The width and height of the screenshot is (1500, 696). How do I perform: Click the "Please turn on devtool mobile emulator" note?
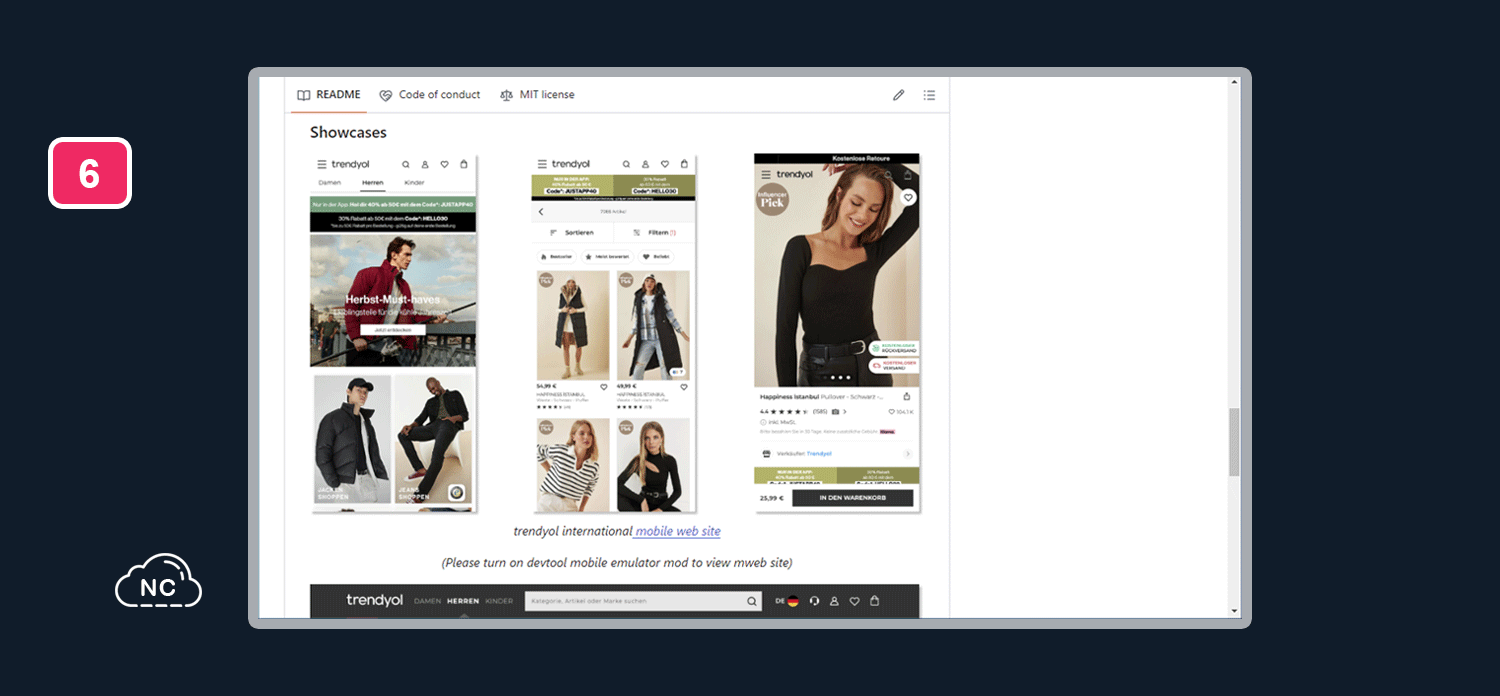(617, 563)
